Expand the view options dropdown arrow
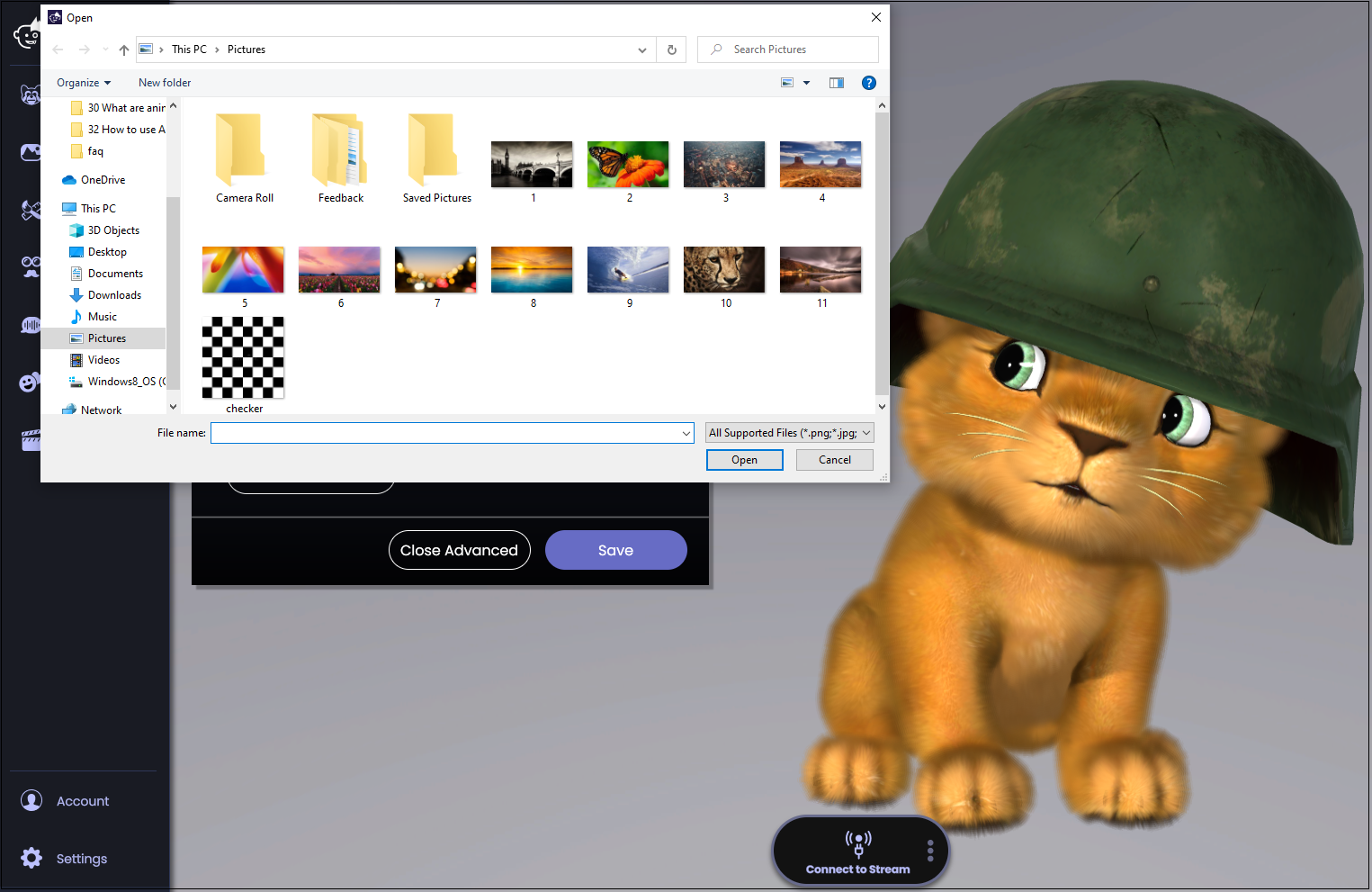This screenshot has width=1372, height=892. coord(806,83)
